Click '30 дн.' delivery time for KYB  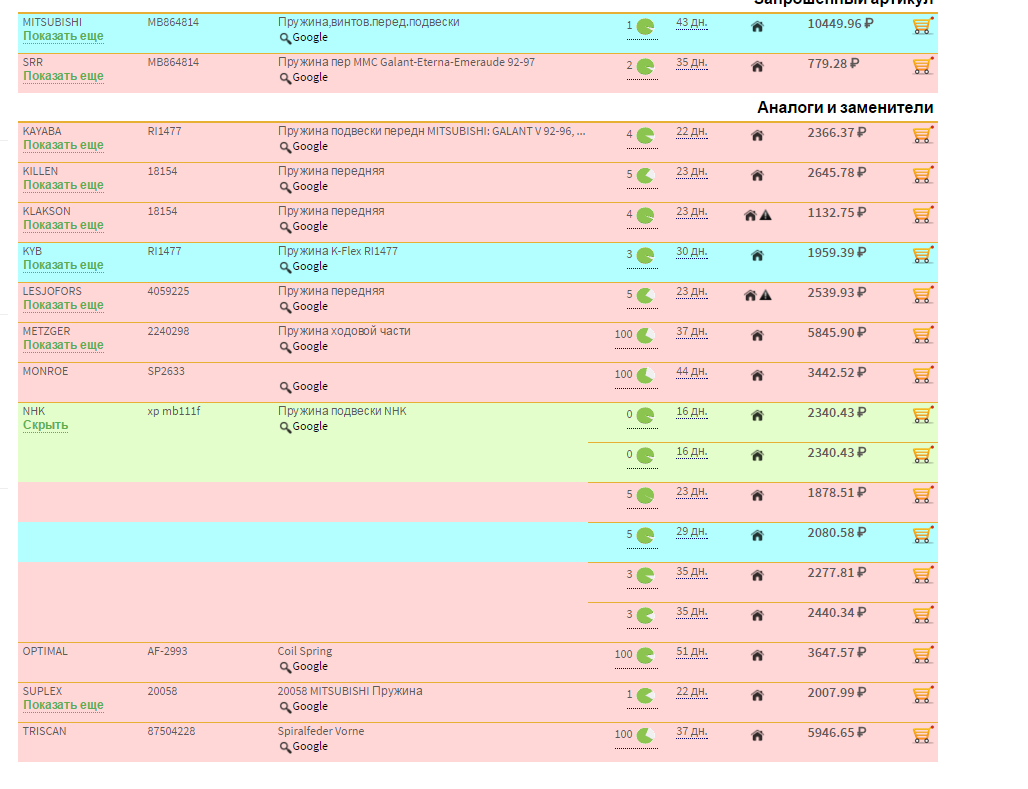692,252
